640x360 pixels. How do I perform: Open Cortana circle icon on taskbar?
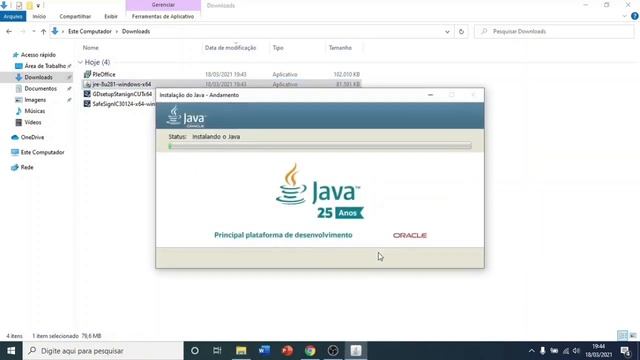point(195,351)
